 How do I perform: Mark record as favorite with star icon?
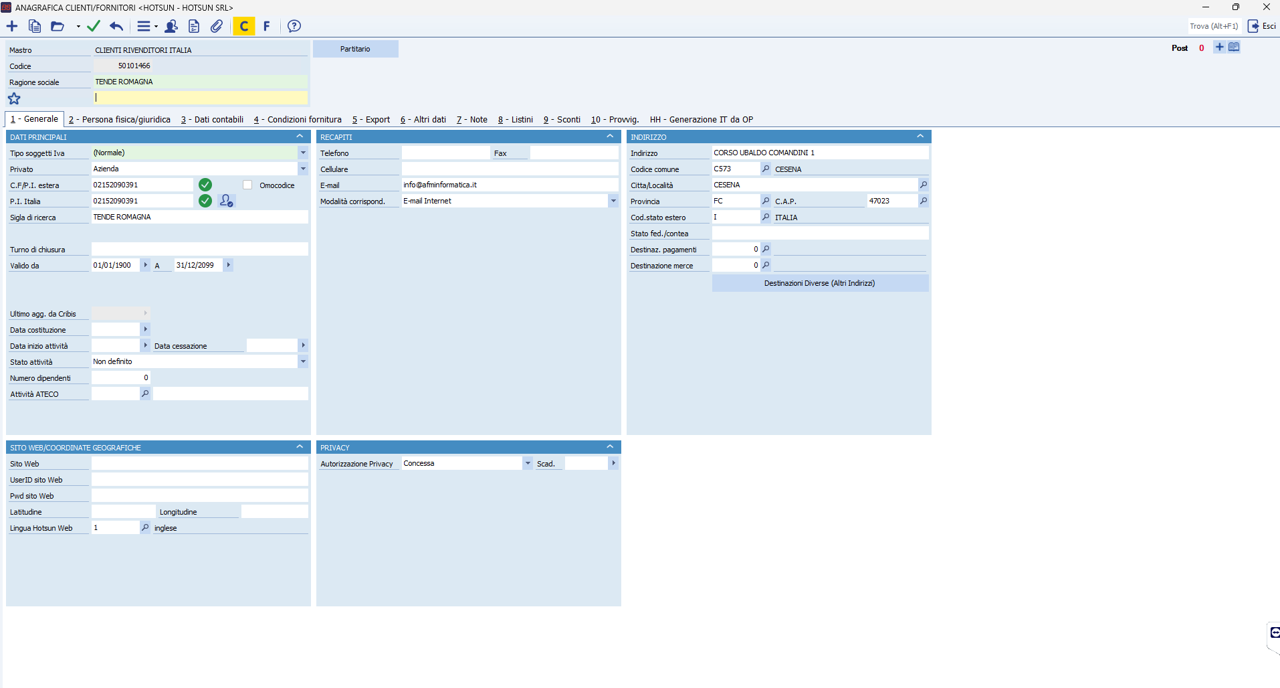coord(14,98)
